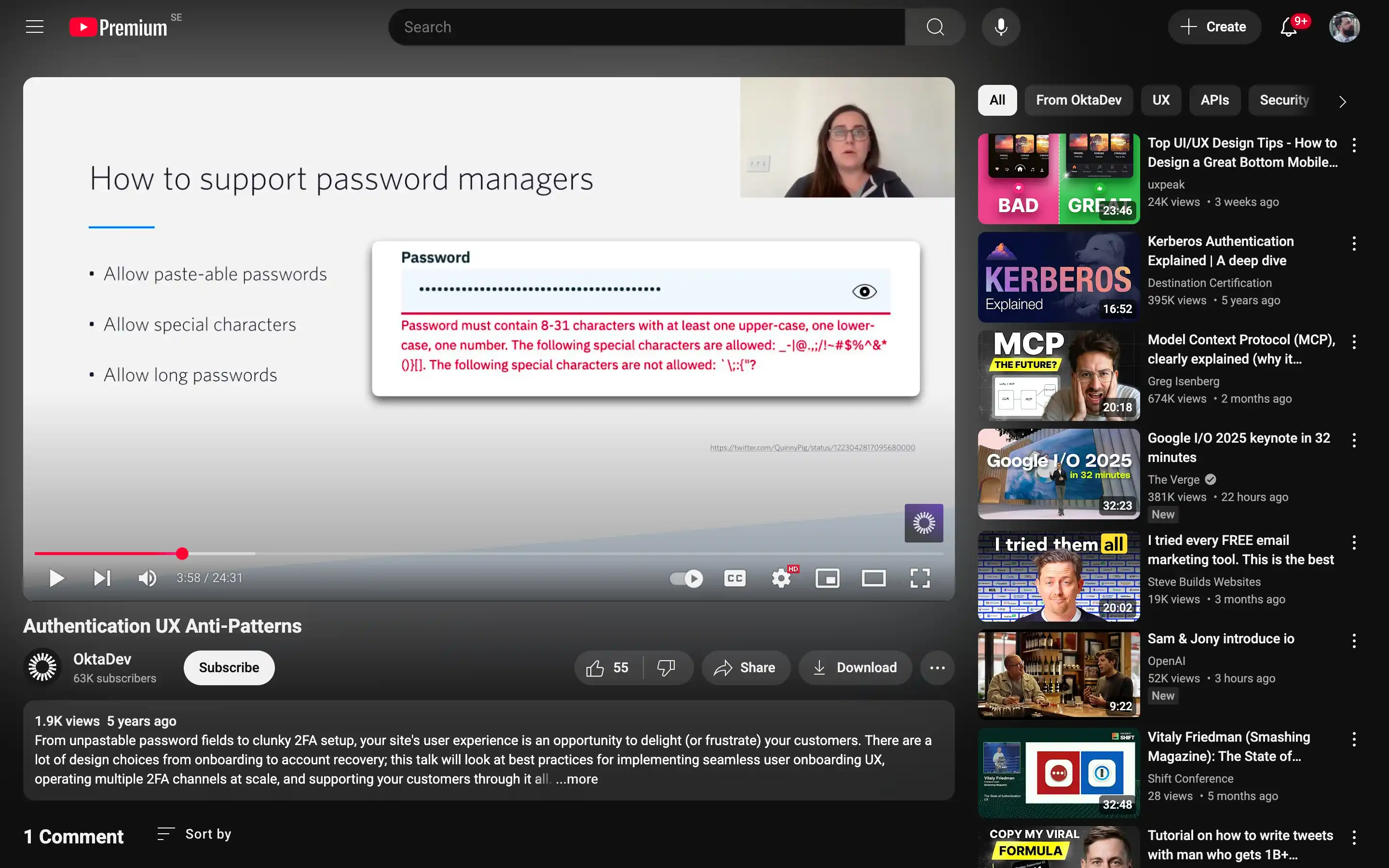This screenshot has width=1389, height=868.
Task: Share this video
Action: [x=745, y=668]
